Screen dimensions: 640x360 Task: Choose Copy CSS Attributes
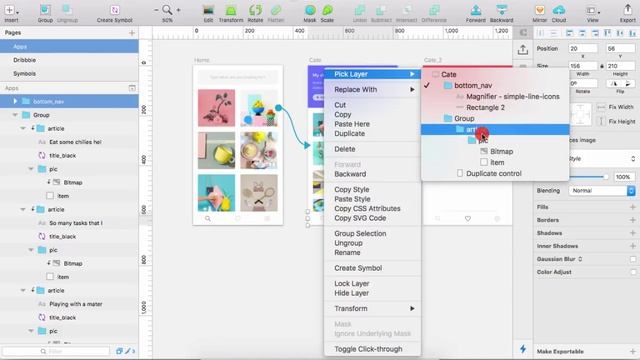tap(367, 209)
